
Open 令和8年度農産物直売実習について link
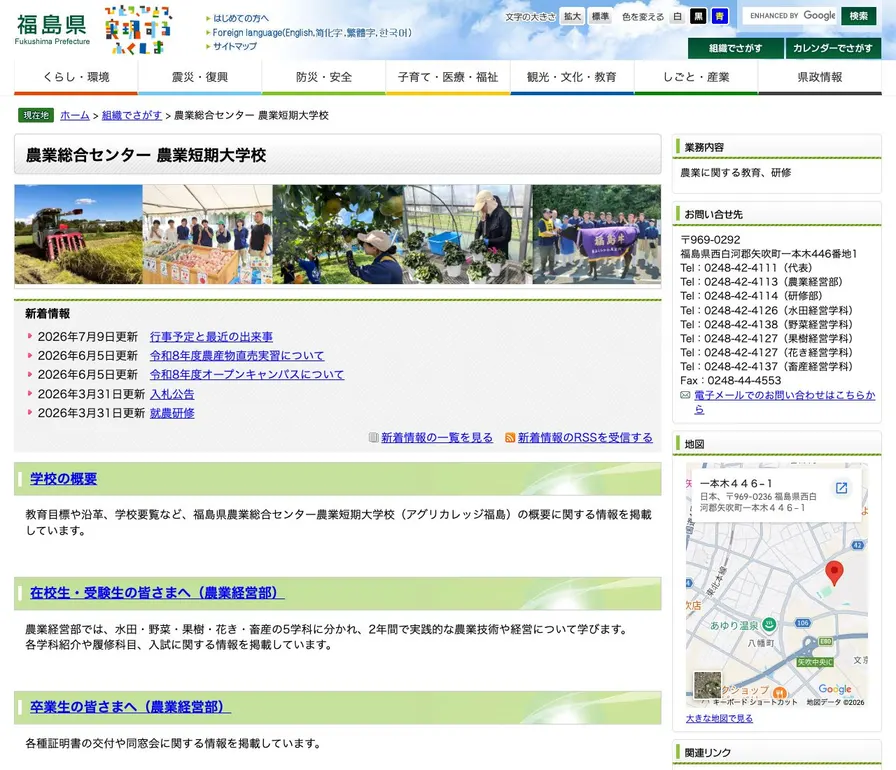point(237,355)
